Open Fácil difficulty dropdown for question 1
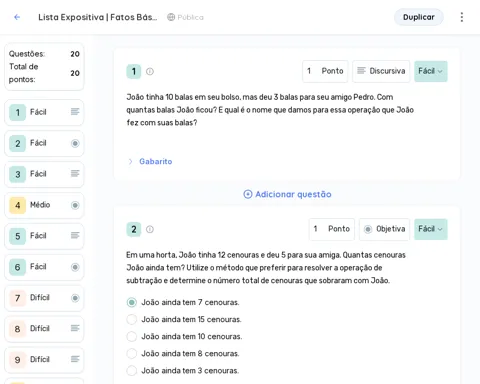480x384 pixels. click(x=431, y=71)
